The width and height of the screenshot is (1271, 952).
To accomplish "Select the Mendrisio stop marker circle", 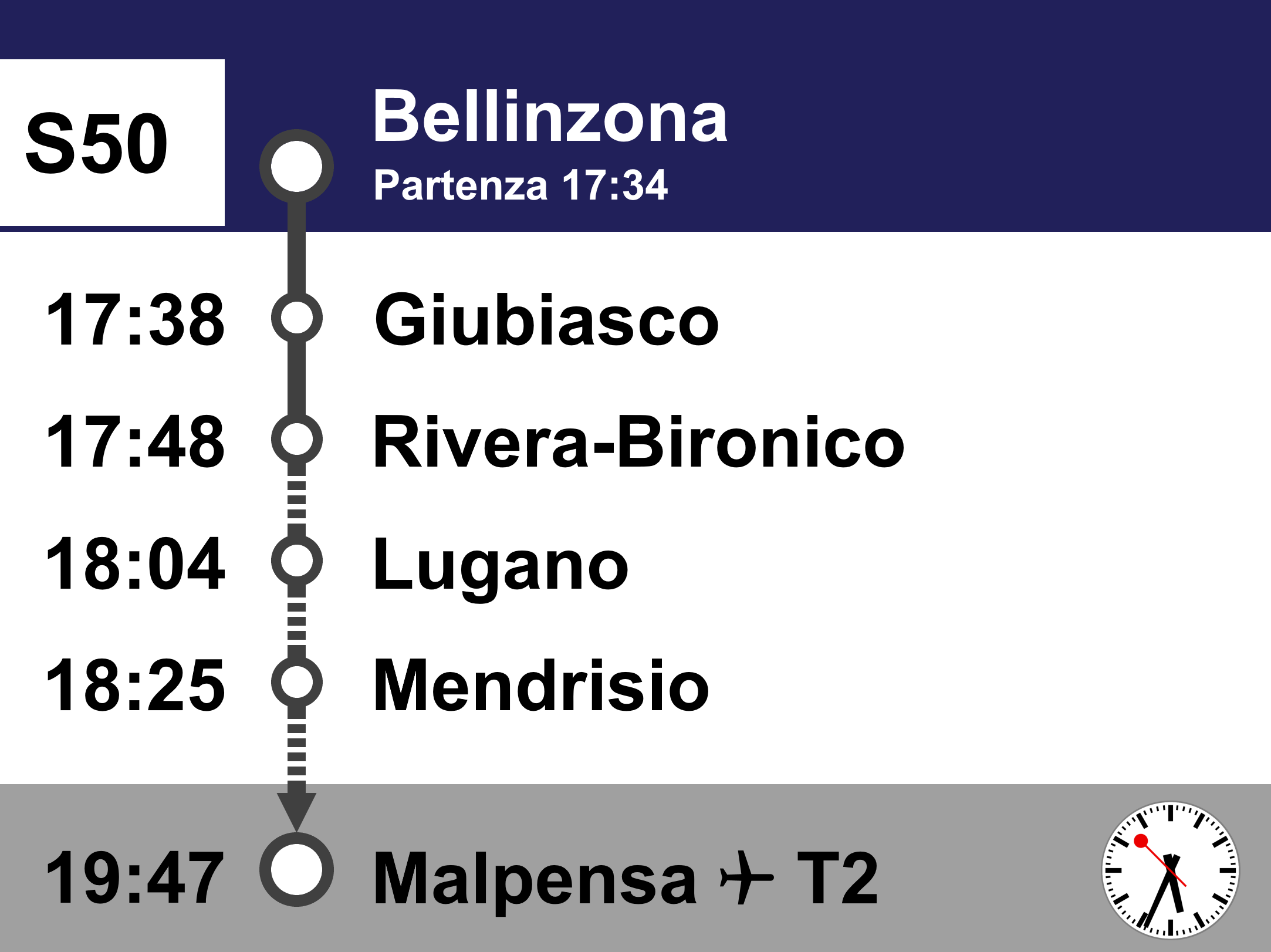I will (296, 682).
